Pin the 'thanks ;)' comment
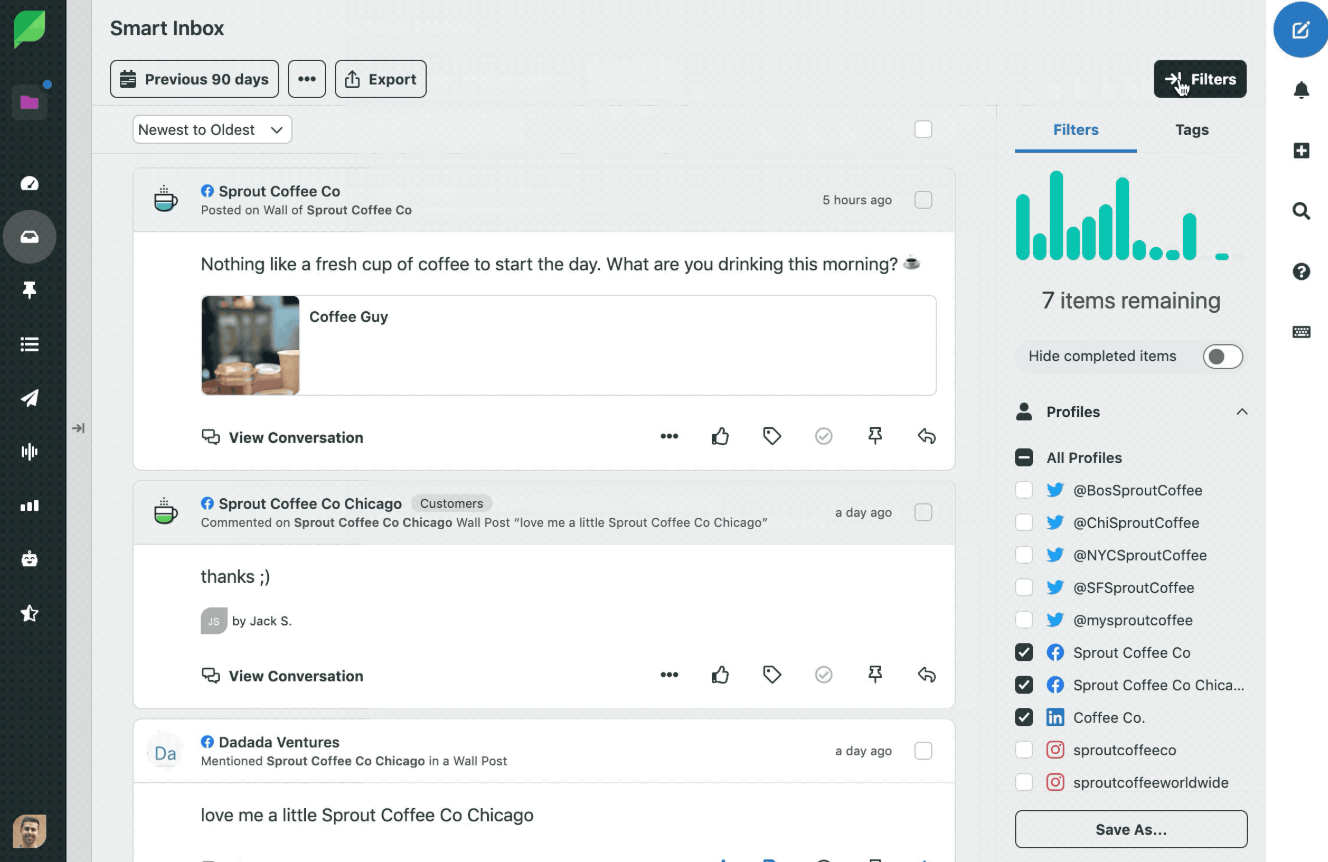 point(875,675)
